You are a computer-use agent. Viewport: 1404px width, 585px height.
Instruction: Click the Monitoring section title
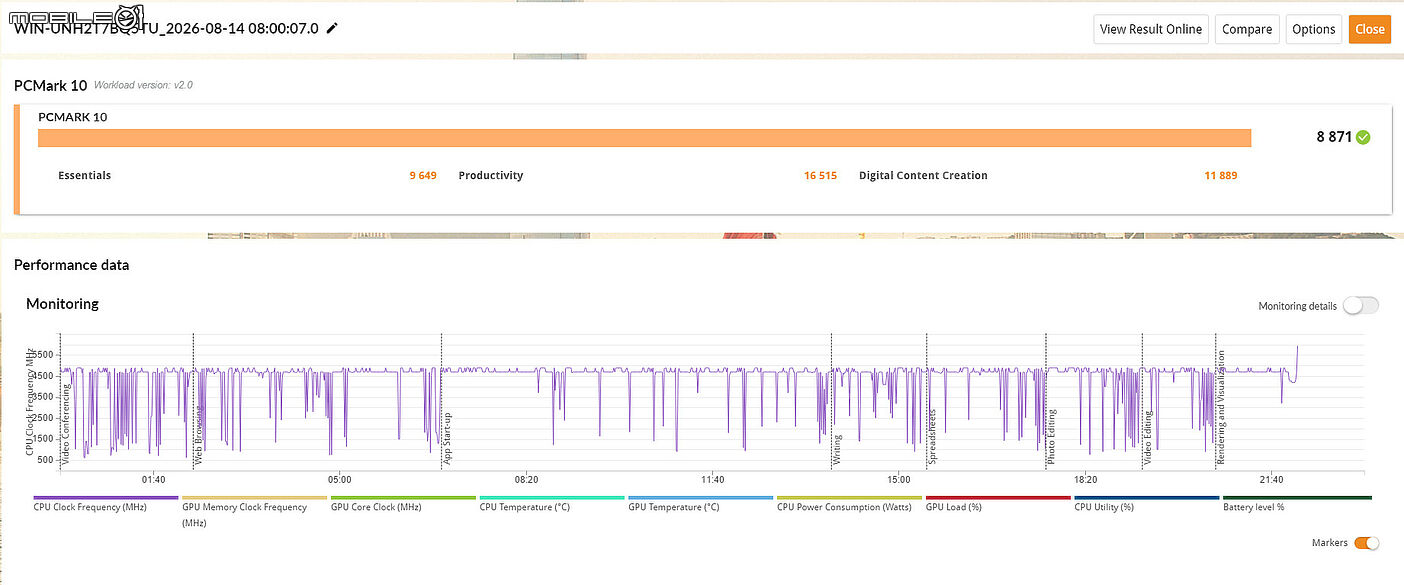(62, 304)
